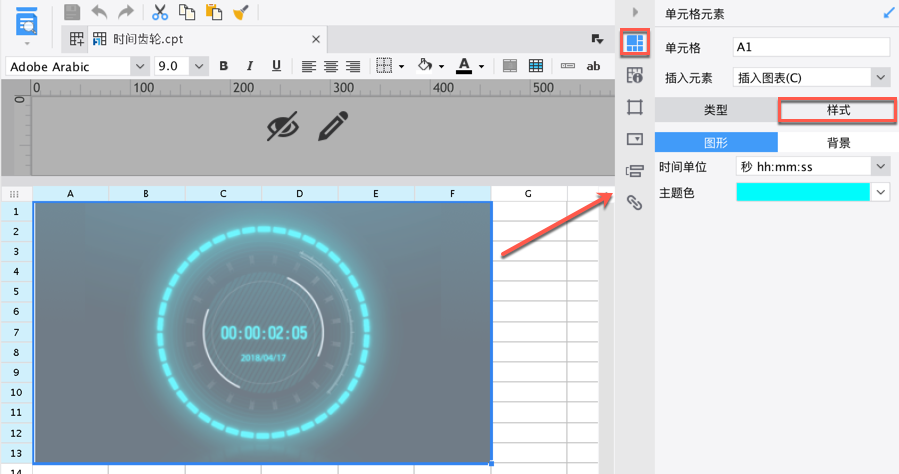Align text center
899x474 pixels.
[x=331, y=66]
